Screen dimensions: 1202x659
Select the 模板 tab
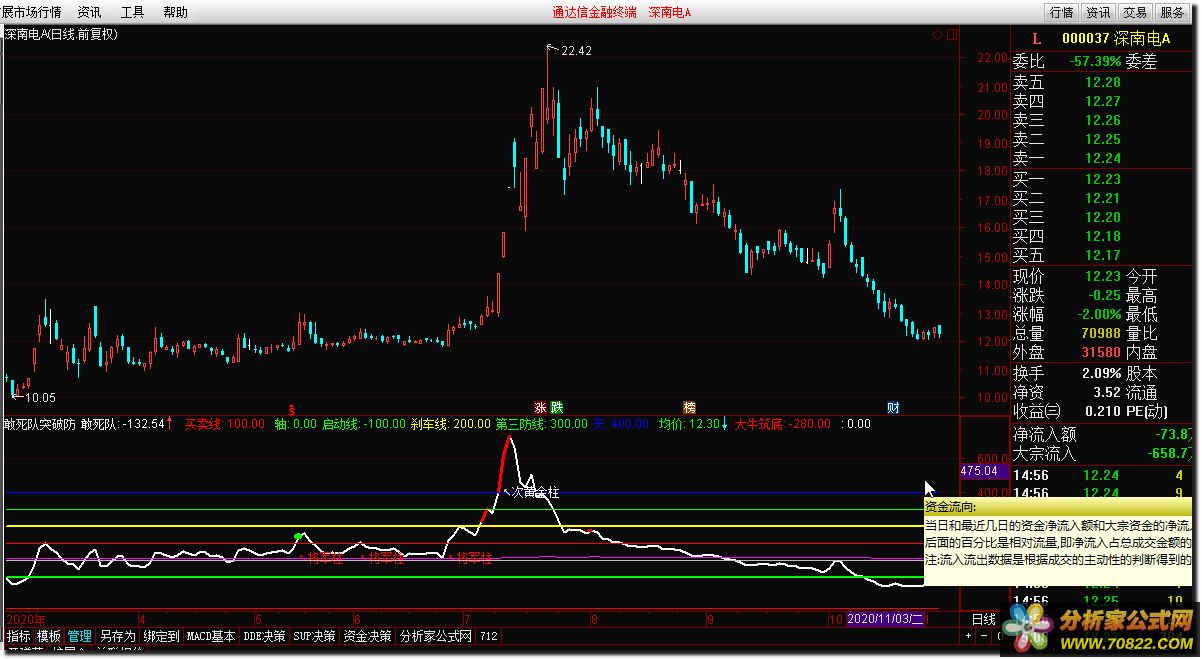tap(49, 636)
